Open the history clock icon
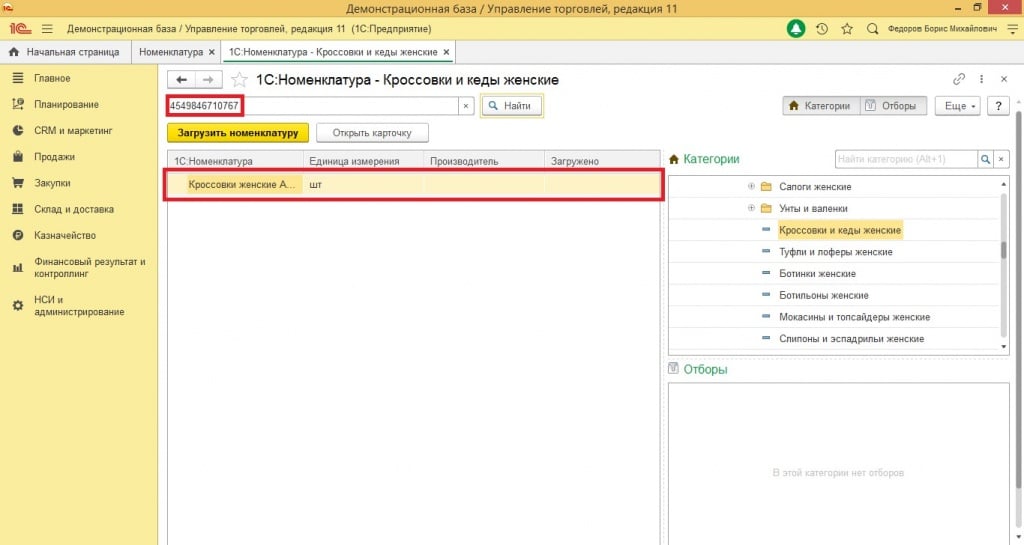1024x545 pixels. click(822, 29)
